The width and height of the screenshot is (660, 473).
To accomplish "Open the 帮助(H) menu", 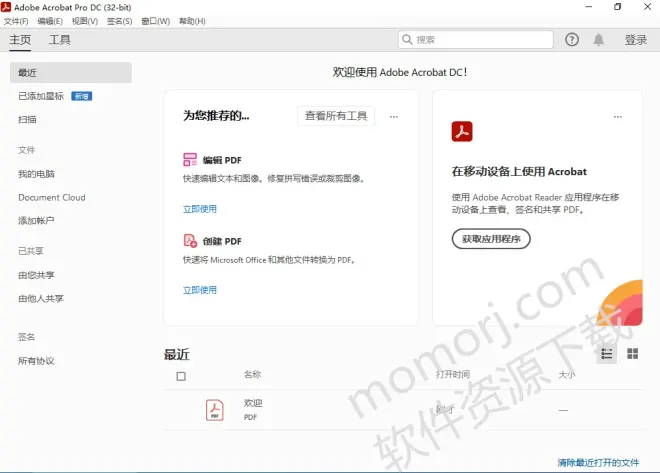I will tap(192, 21).
